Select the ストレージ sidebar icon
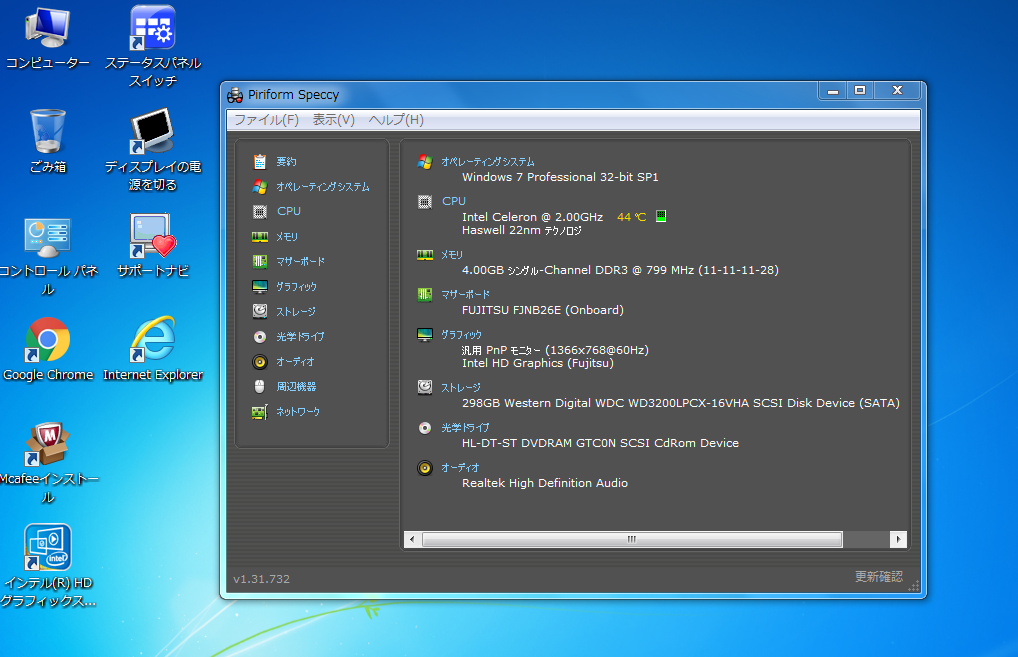The width and height of the screenshot is (1018, 657). click(260, 311)
